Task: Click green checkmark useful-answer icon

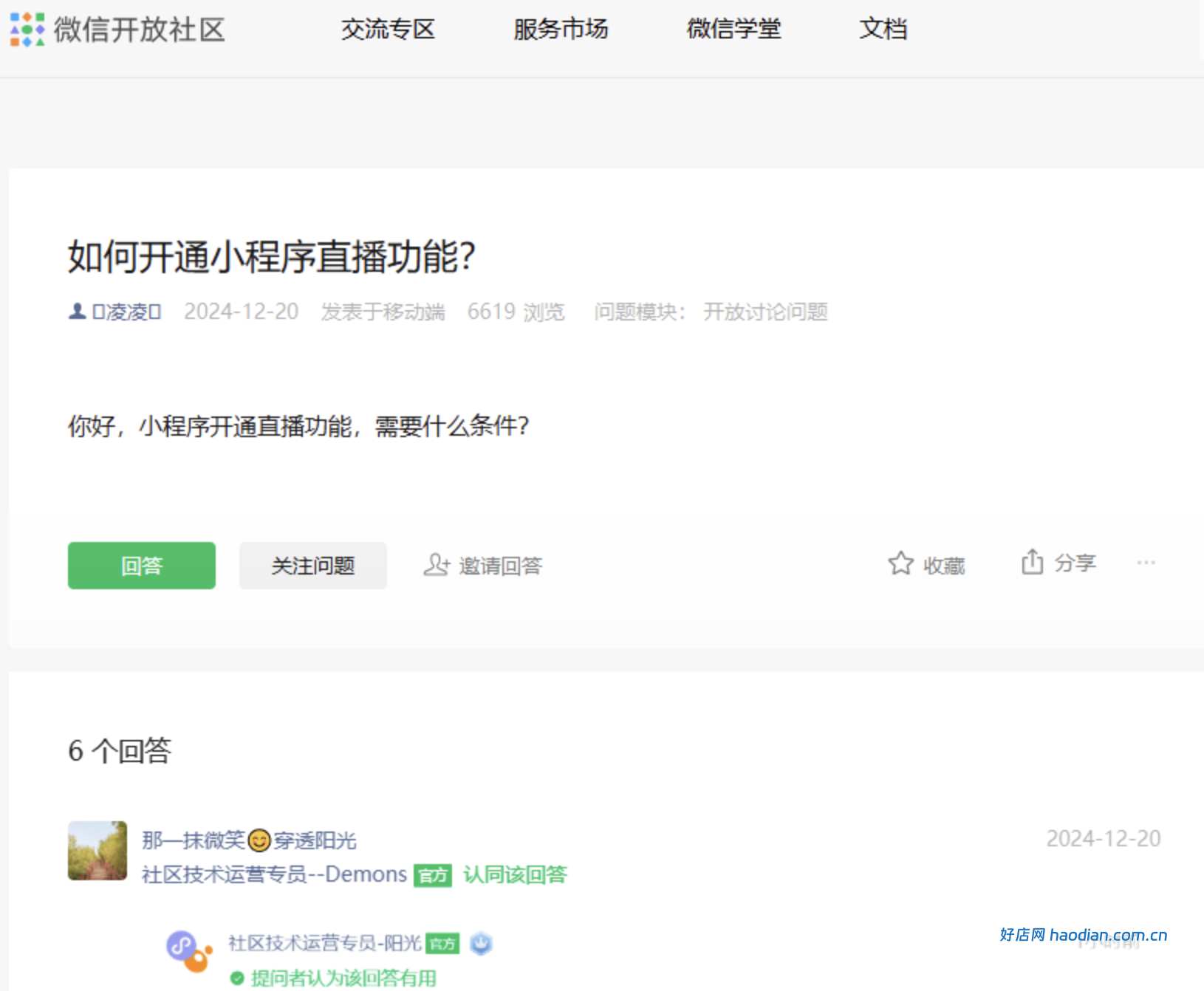Action: [237, 978]
